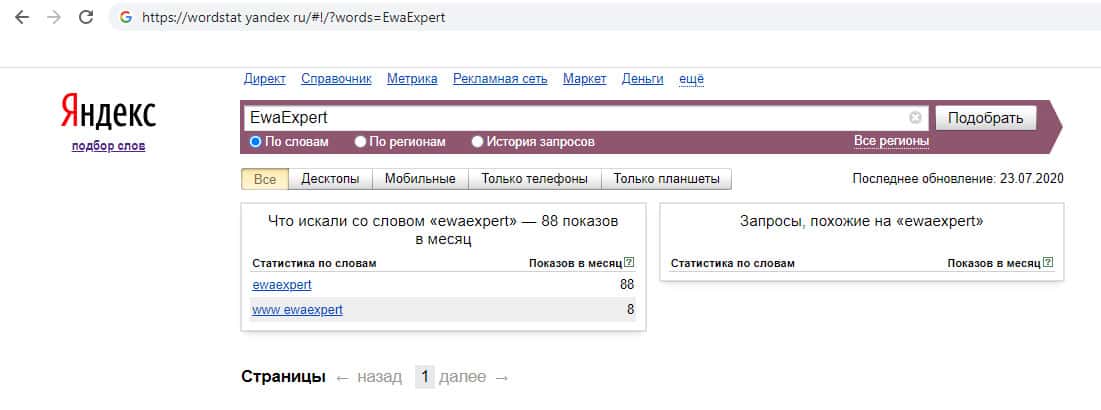Click the browser forward arrow
The width and height of the screenshot is (1101, 410).
tap(54, 18)
